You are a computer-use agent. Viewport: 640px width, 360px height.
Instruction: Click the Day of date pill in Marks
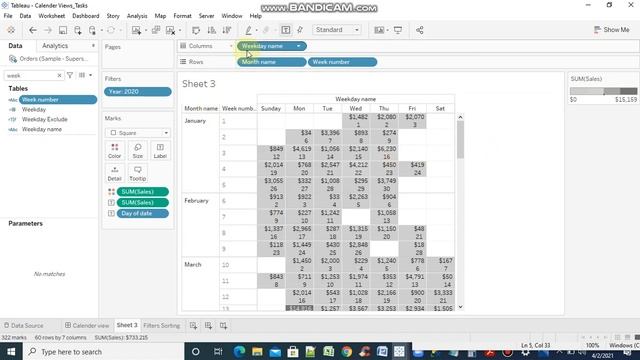pyautogui.click(x=142, y=213)
